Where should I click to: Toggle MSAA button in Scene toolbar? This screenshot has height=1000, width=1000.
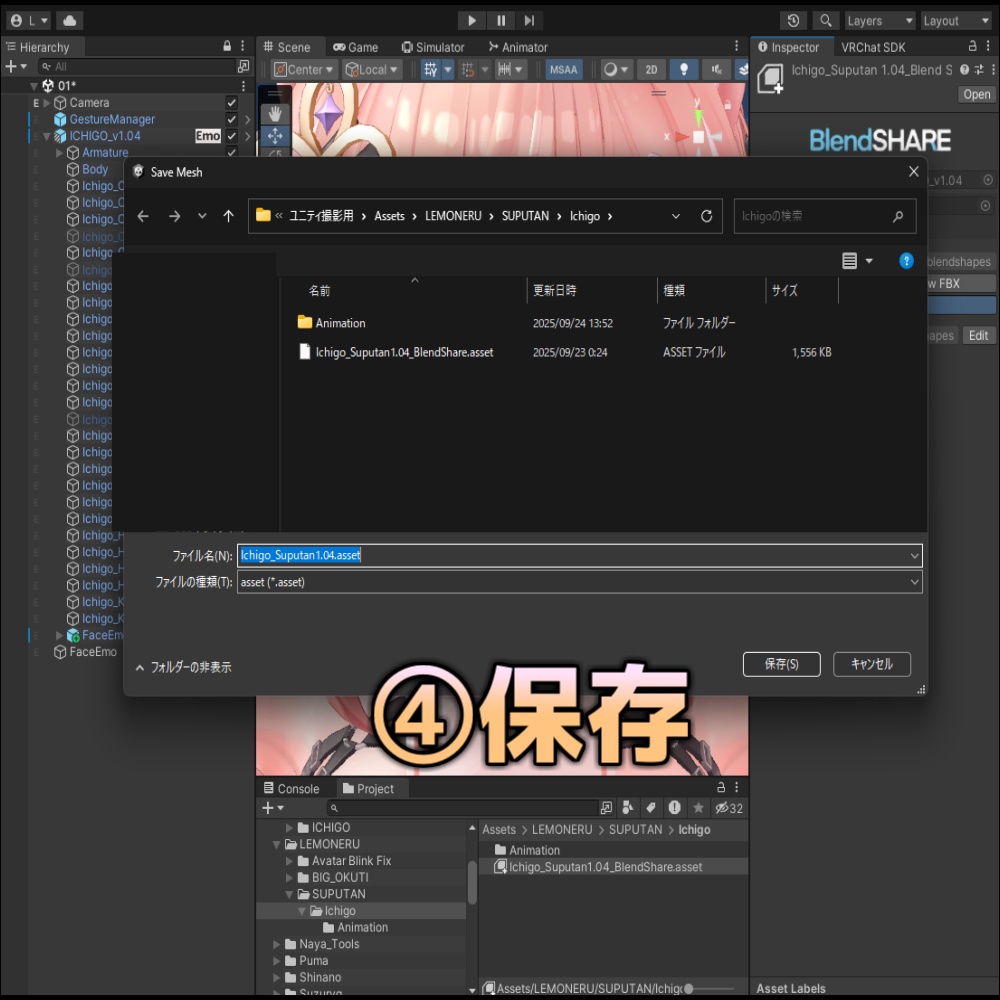coord(564,70)
